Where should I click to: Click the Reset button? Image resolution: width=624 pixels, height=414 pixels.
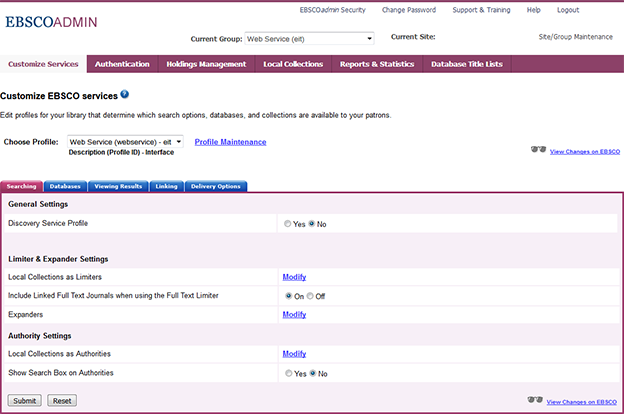62,400
